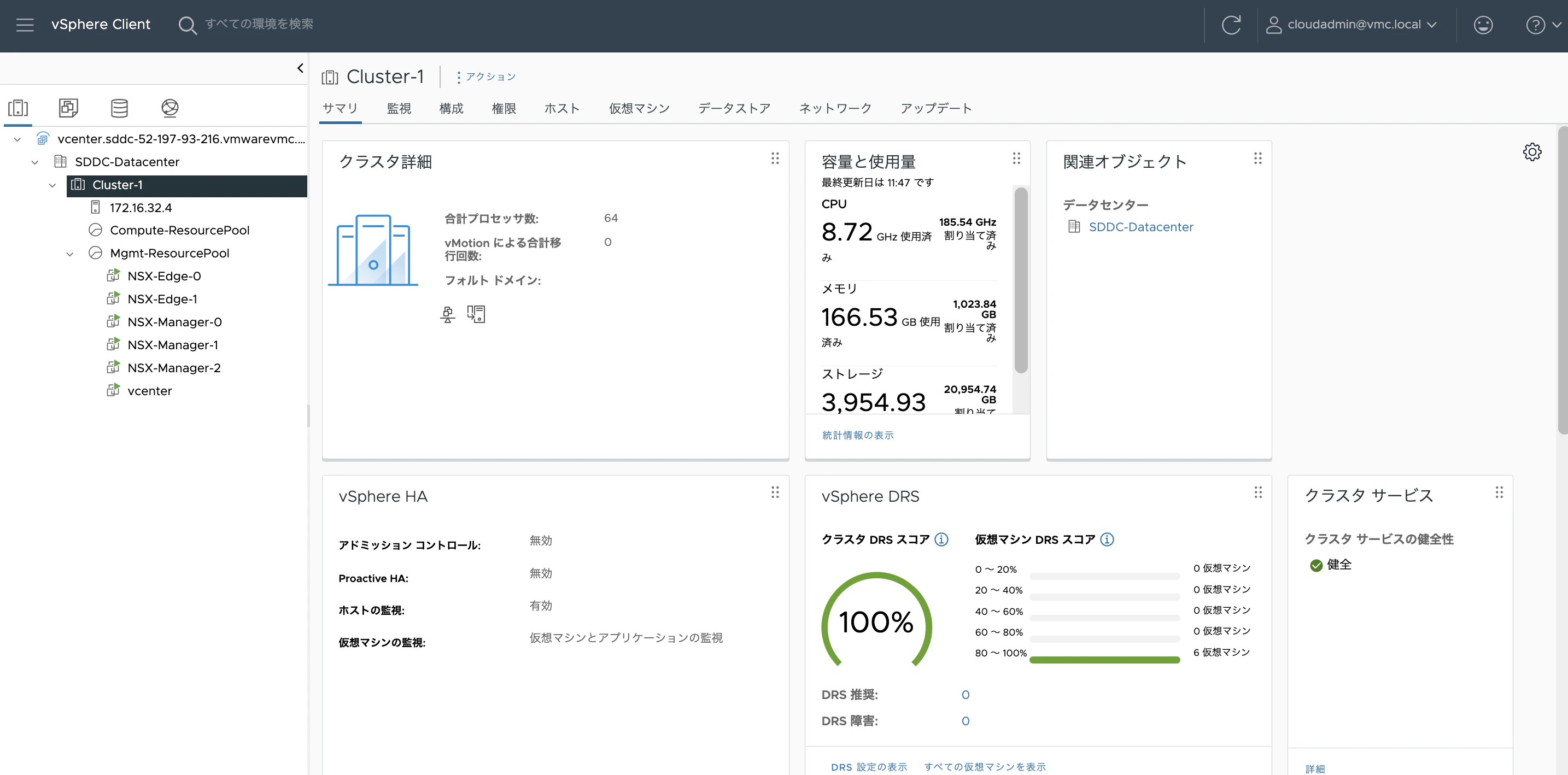Click the refresh icon in header
1568x775 pixels.
tap(1231, 25)
